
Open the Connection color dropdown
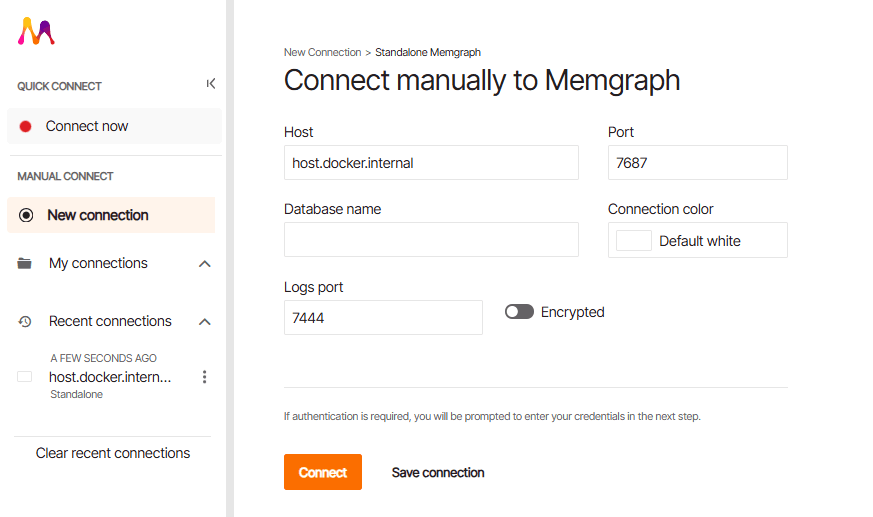click(x=698, y=240)
